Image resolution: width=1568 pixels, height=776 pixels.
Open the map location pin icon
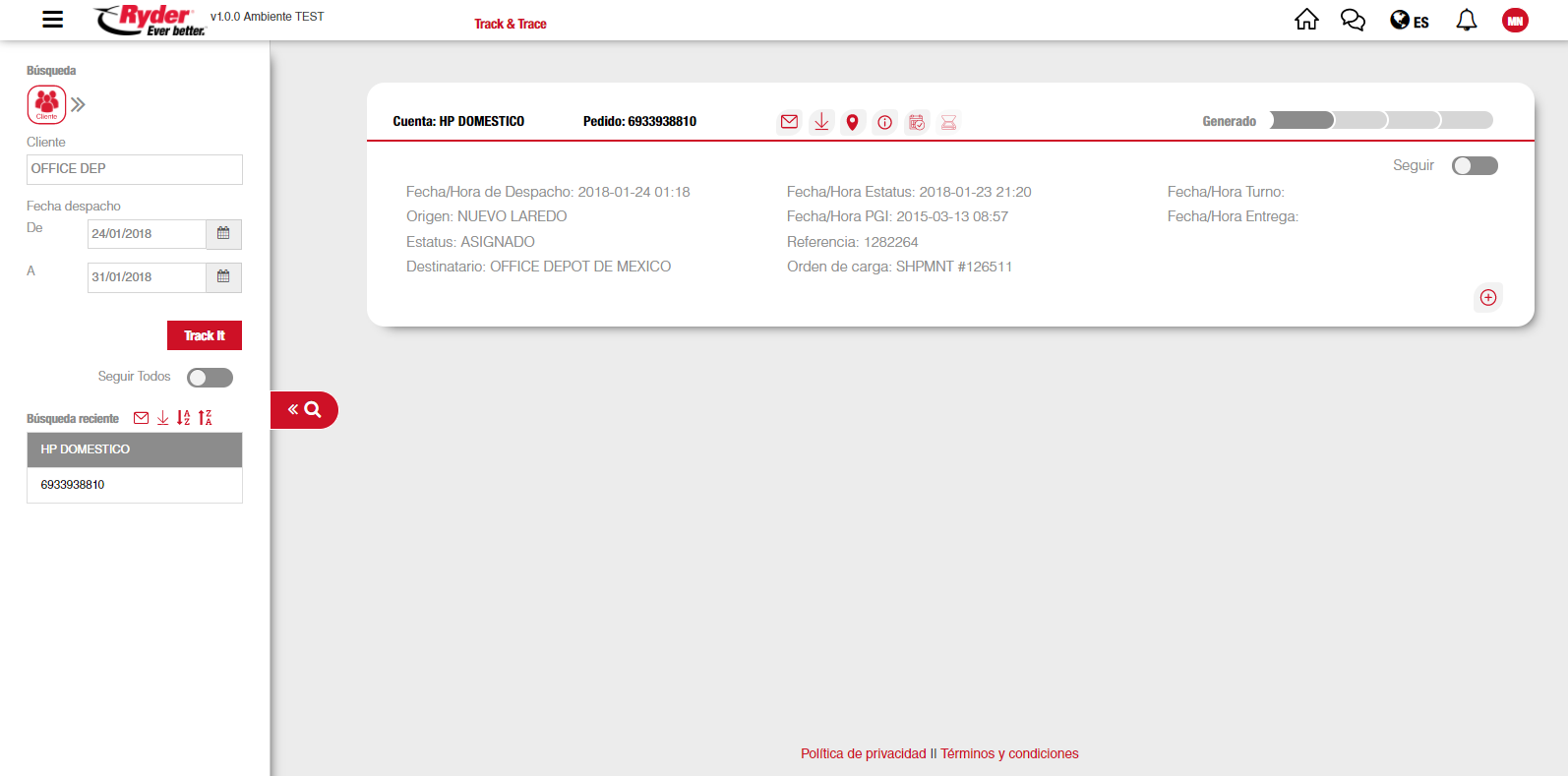point(853,122)
